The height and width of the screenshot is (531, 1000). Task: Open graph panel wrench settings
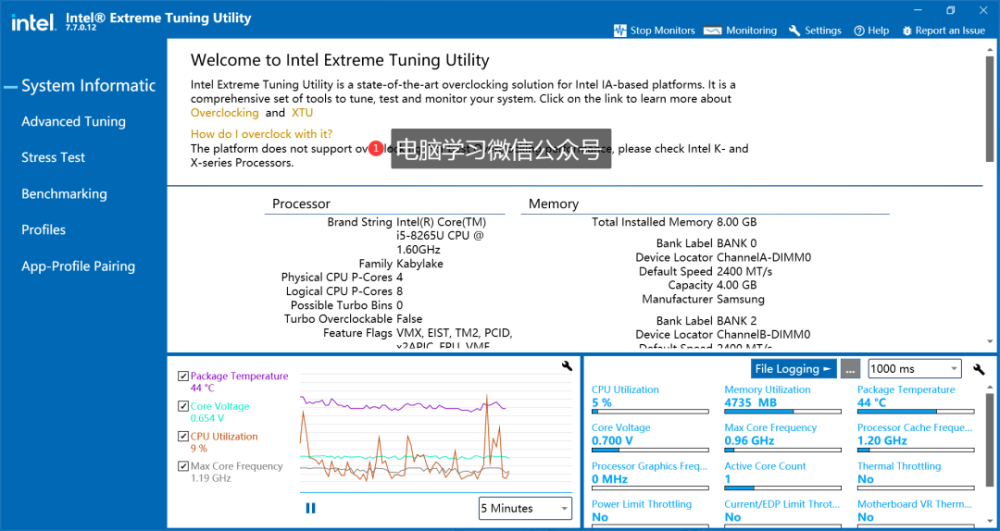[x=567, y=367]
